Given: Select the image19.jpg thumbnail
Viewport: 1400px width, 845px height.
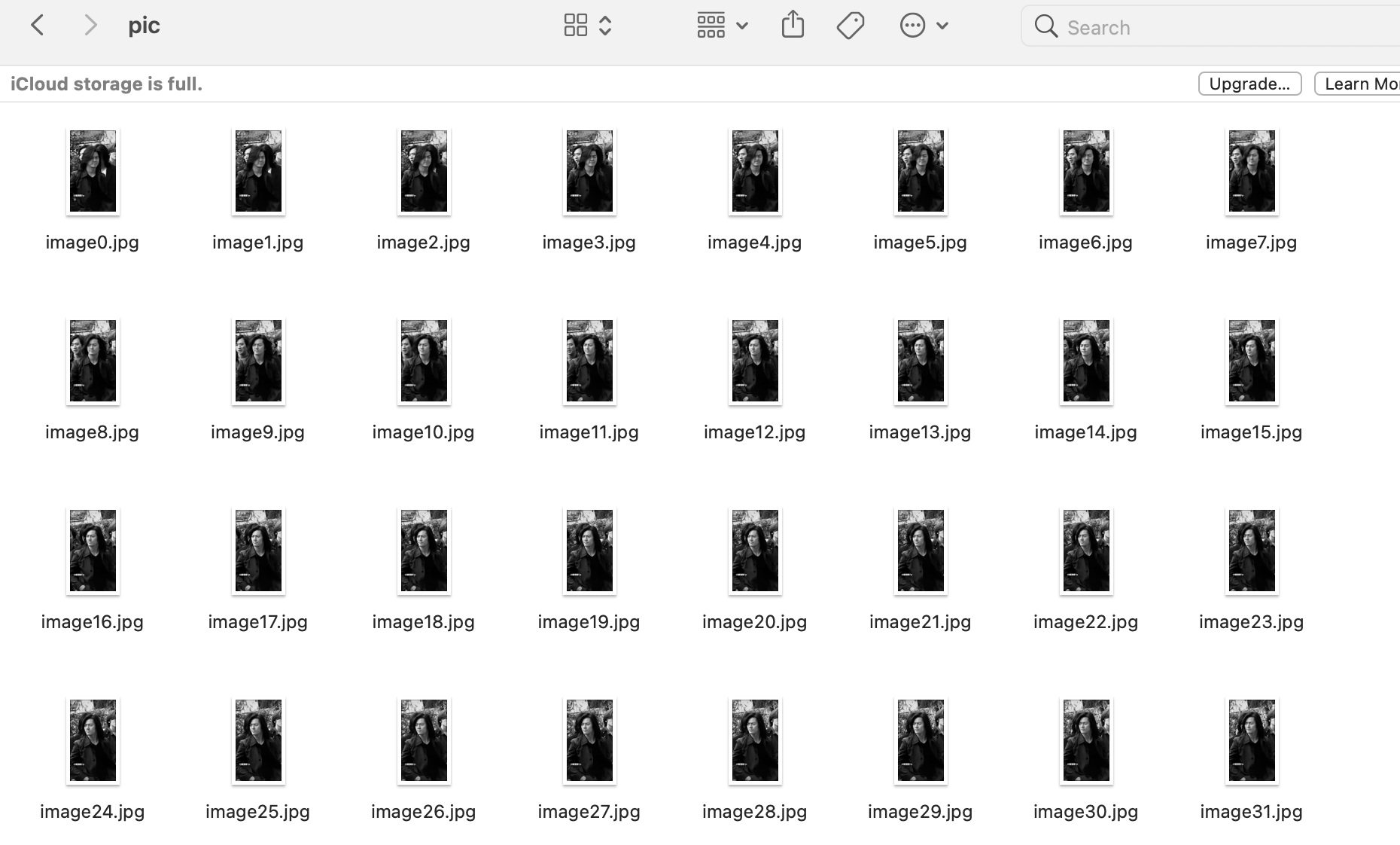Looking at the screenshot, I should click(589, 551).
